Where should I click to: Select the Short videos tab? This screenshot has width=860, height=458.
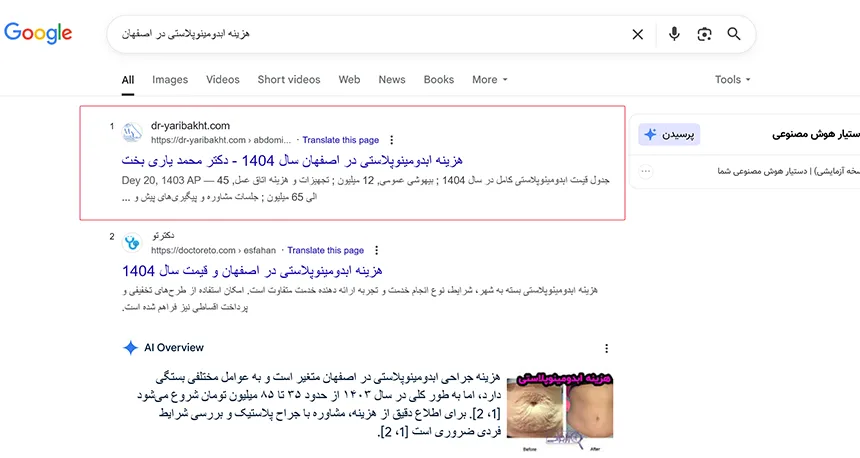tap(289, 80)
